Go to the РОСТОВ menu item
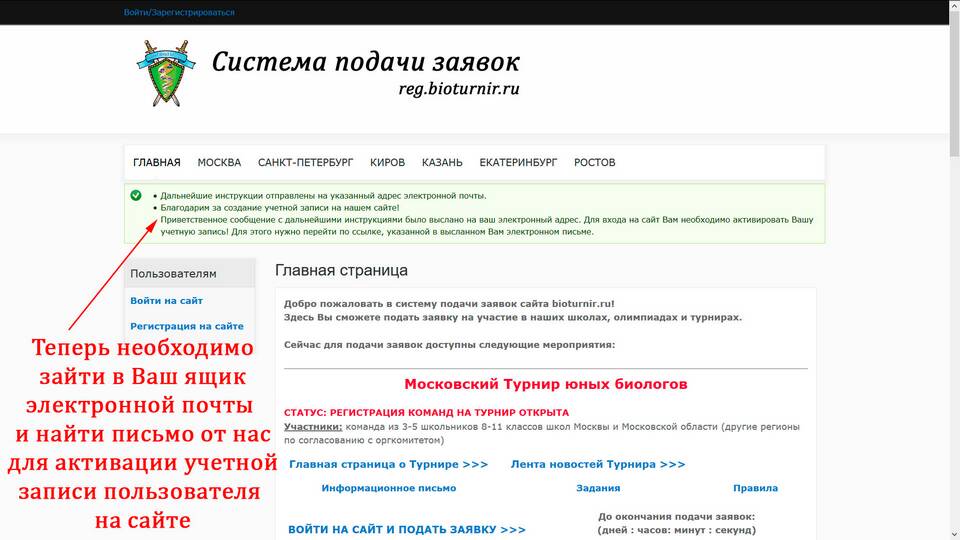This screenshot has height=540, width=960. pyautogui.click(x=595, y=162)
